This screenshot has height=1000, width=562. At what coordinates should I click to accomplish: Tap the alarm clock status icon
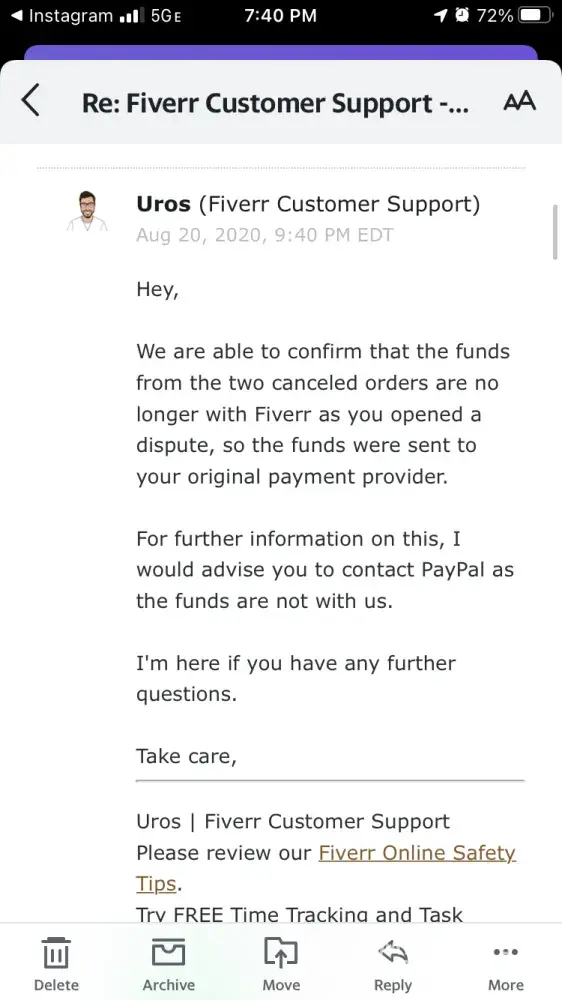[x=462, y=15]
